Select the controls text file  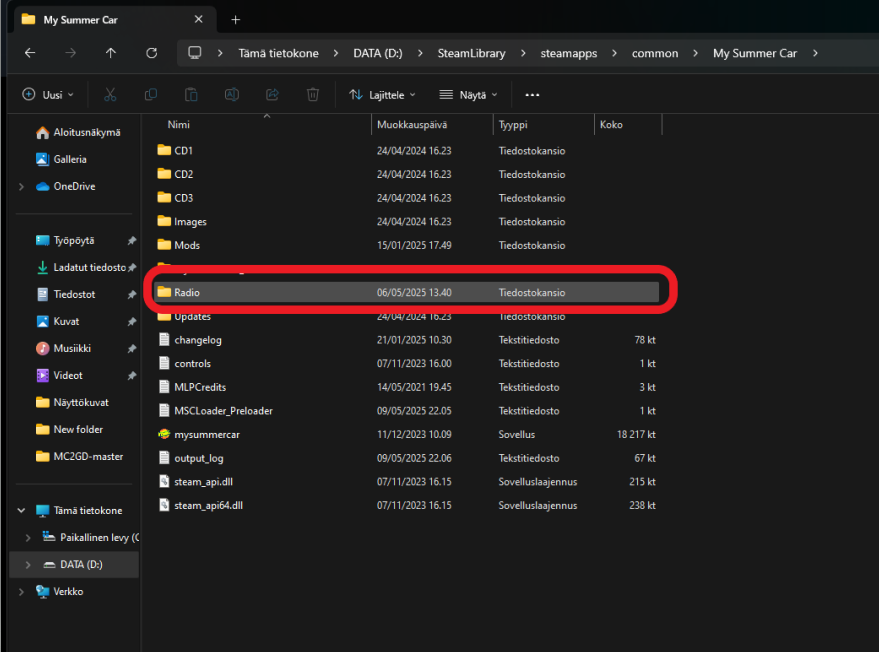(x=406, y=363)
